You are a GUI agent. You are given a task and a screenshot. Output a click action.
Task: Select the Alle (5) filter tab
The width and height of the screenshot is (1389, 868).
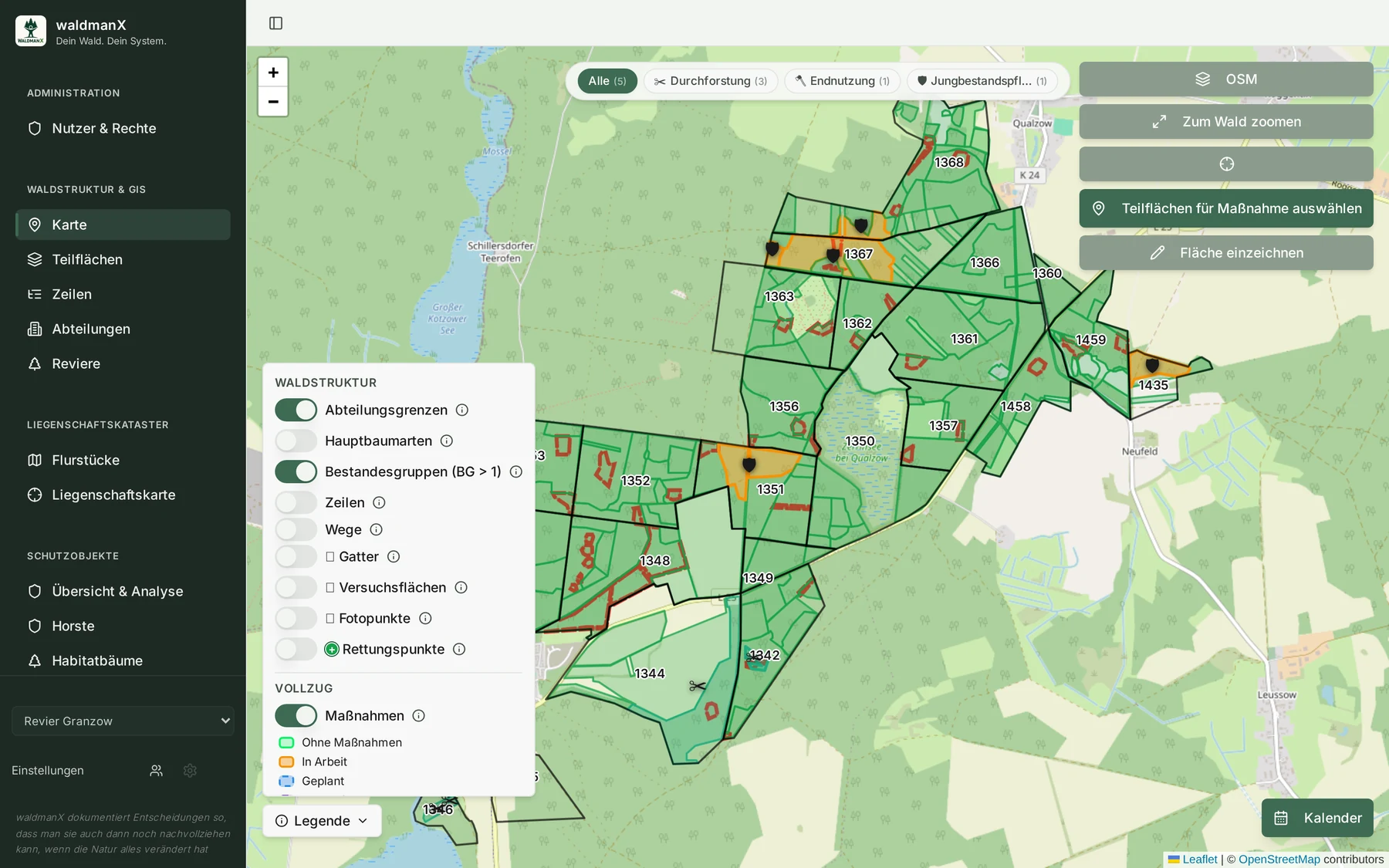tap(607, 81)
